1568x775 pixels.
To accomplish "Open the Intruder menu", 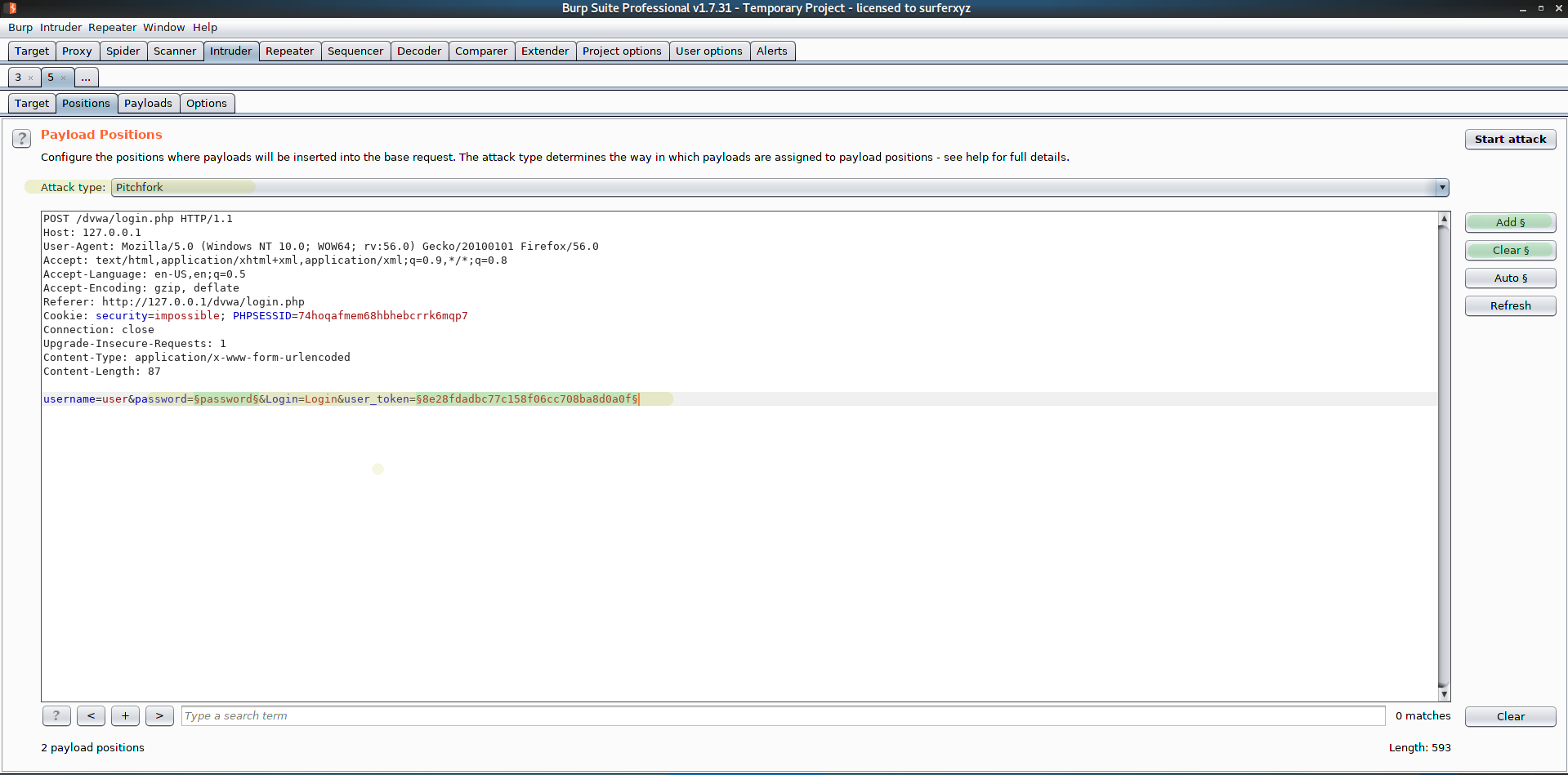I will 60,28.
